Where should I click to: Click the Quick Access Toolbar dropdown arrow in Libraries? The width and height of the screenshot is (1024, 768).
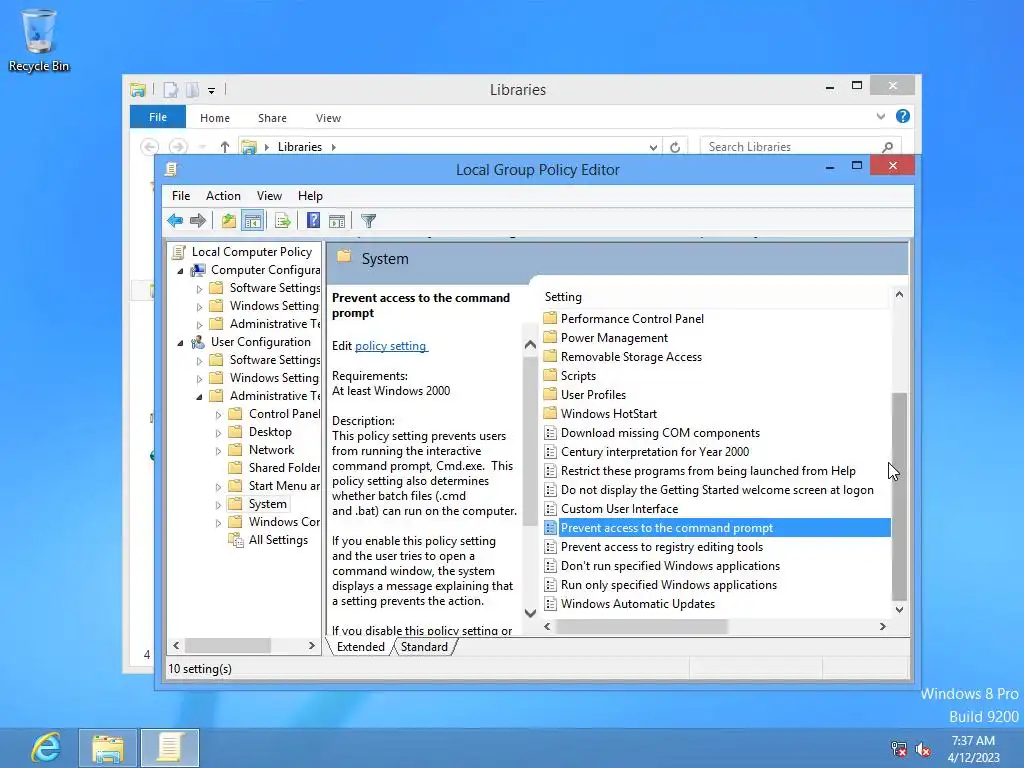coord(212,91)
